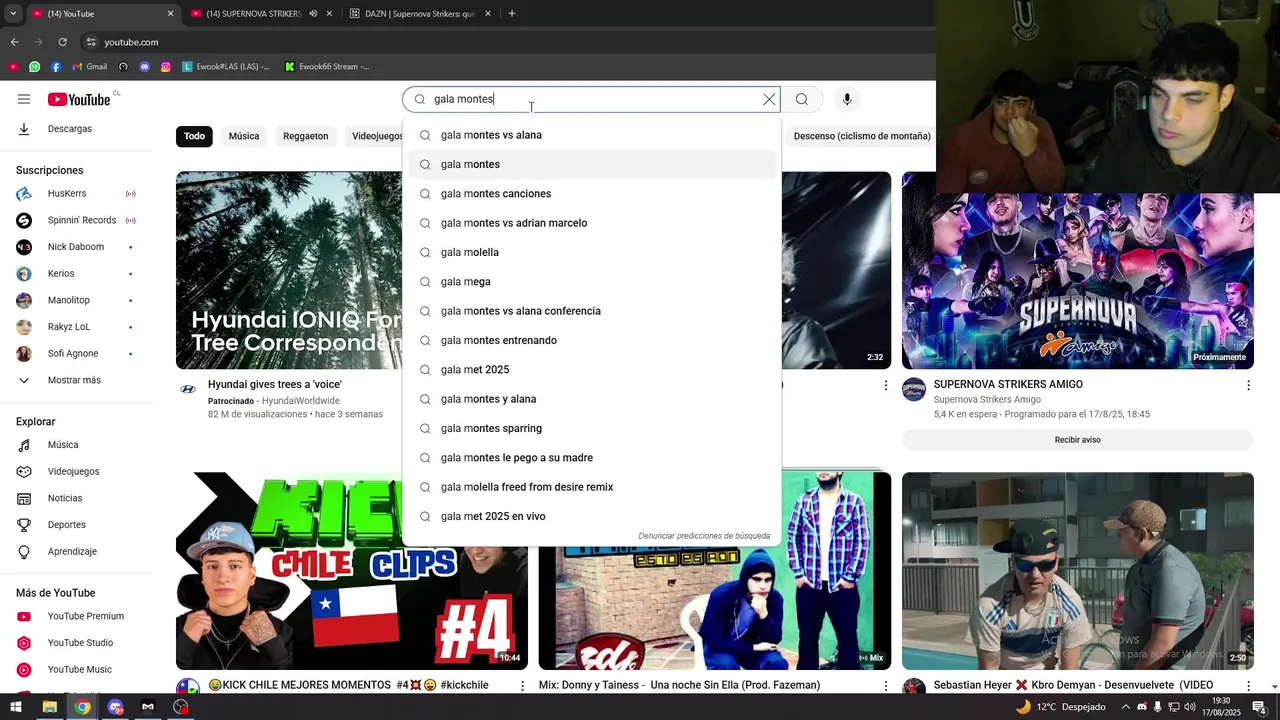Viewport: 1280px width, 720px height.
Task: Open the tab search dropdown arrow
Action: (13, 14)
